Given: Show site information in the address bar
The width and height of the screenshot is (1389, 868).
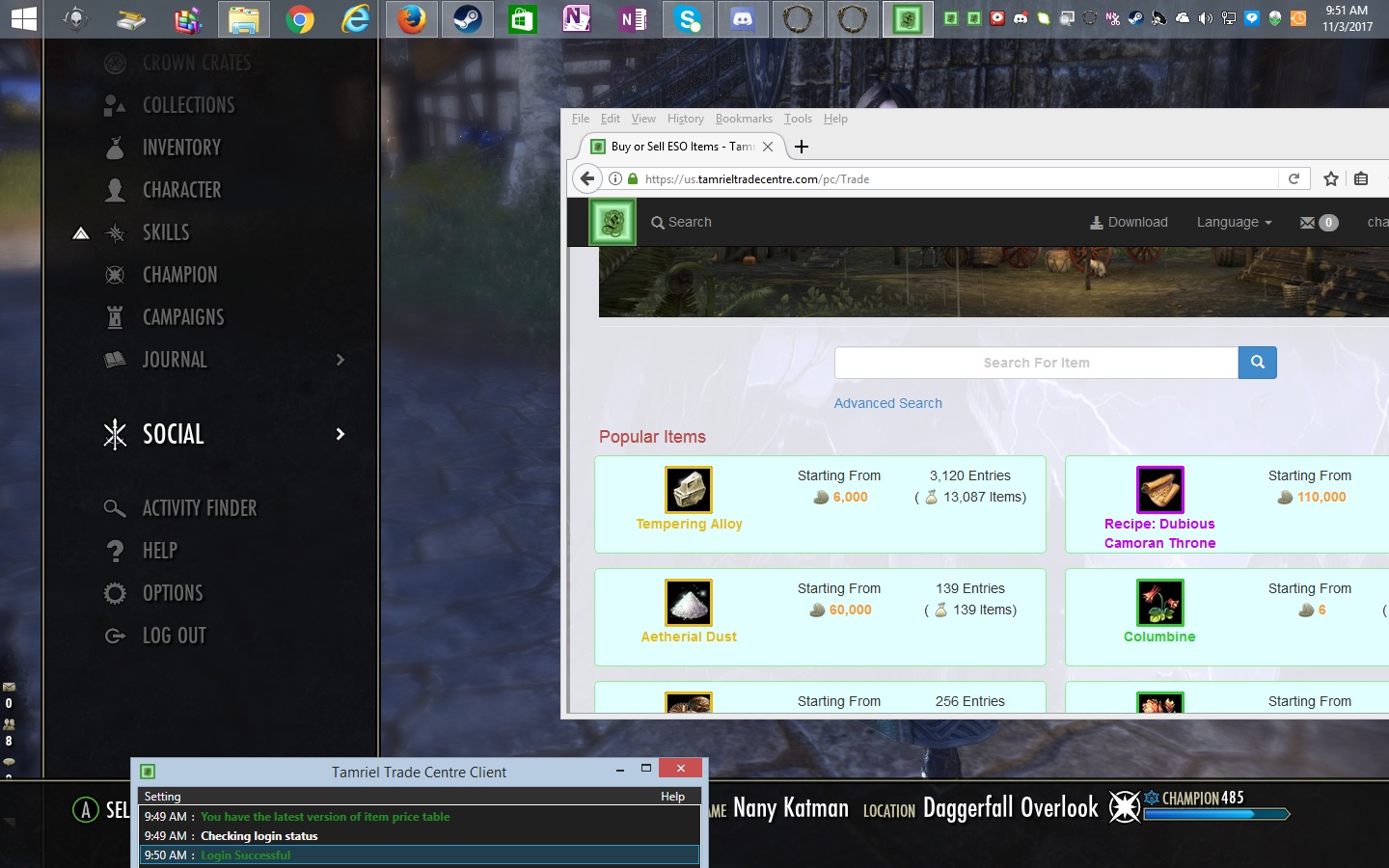Looking at the screenshot, I should click(x=615, y=178).
